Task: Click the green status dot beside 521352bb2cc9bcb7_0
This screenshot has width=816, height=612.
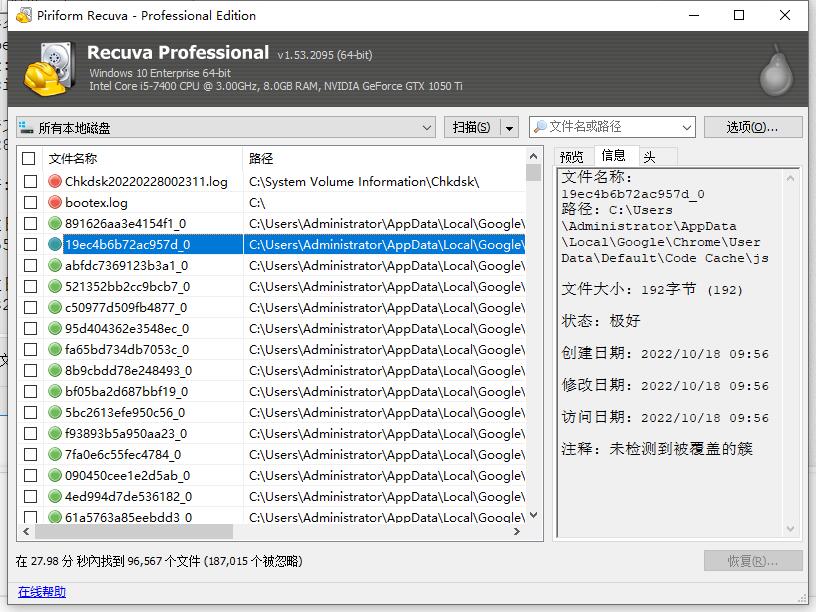Action: 55,286
